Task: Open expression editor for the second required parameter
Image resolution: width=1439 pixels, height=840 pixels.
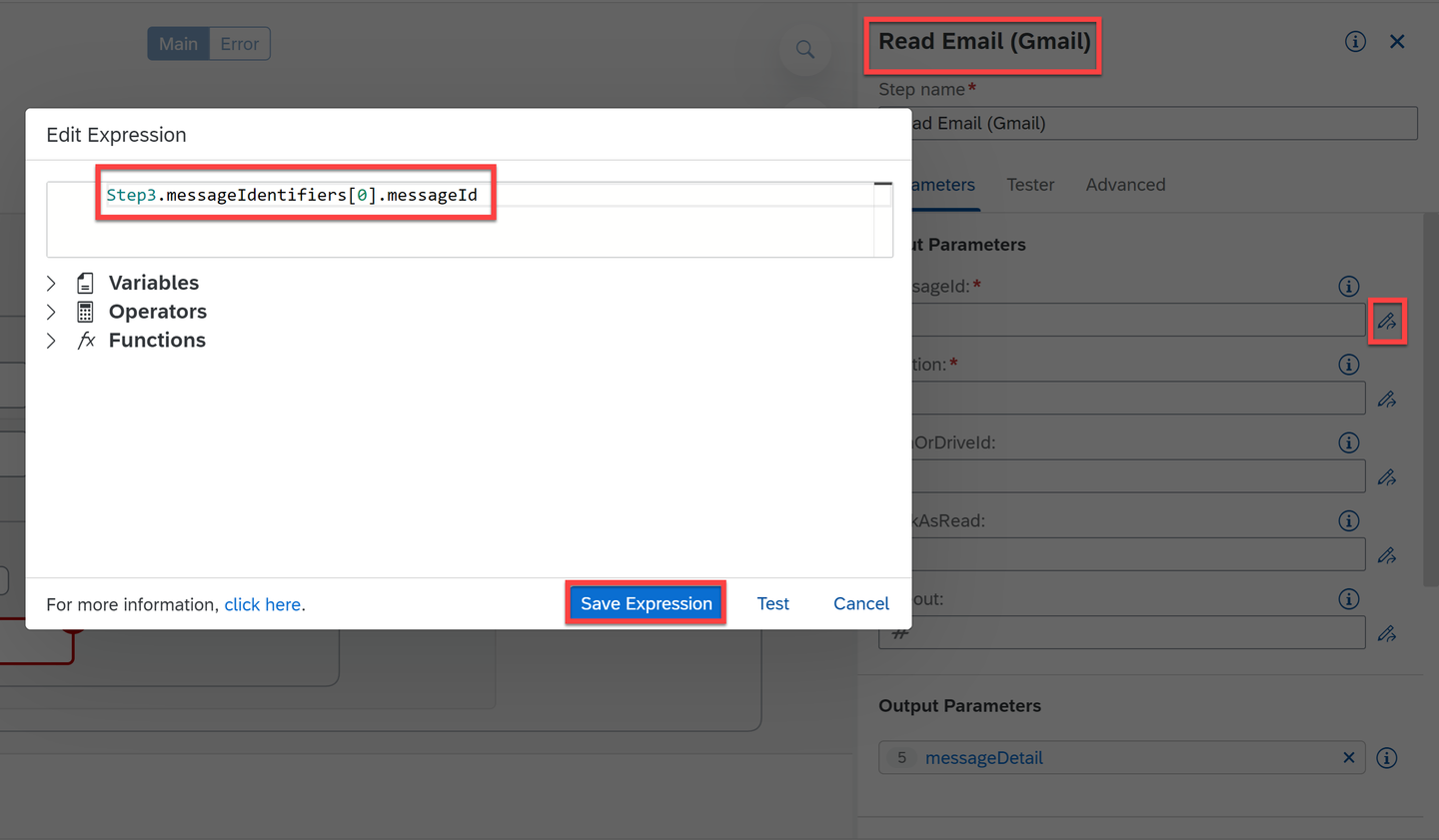Action: (x=1387, y=400)
